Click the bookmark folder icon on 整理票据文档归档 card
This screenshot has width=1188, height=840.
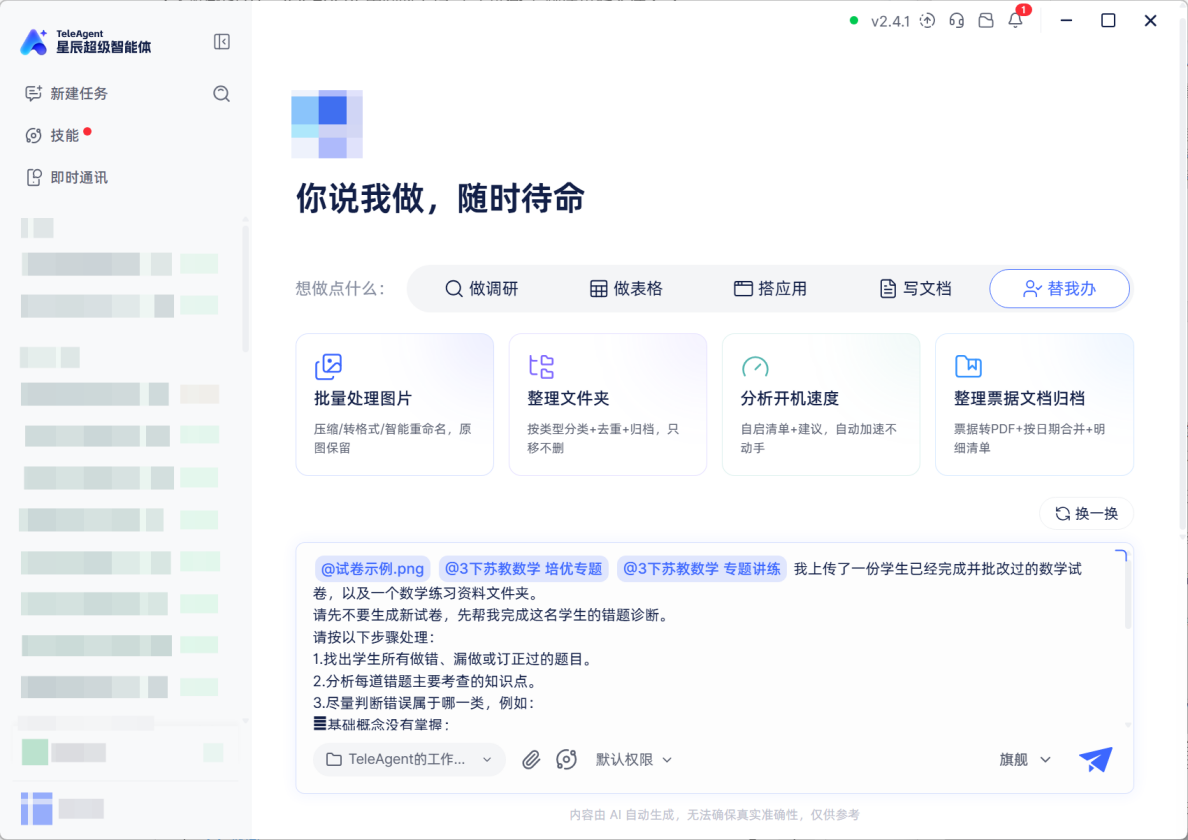coord(968,367)
